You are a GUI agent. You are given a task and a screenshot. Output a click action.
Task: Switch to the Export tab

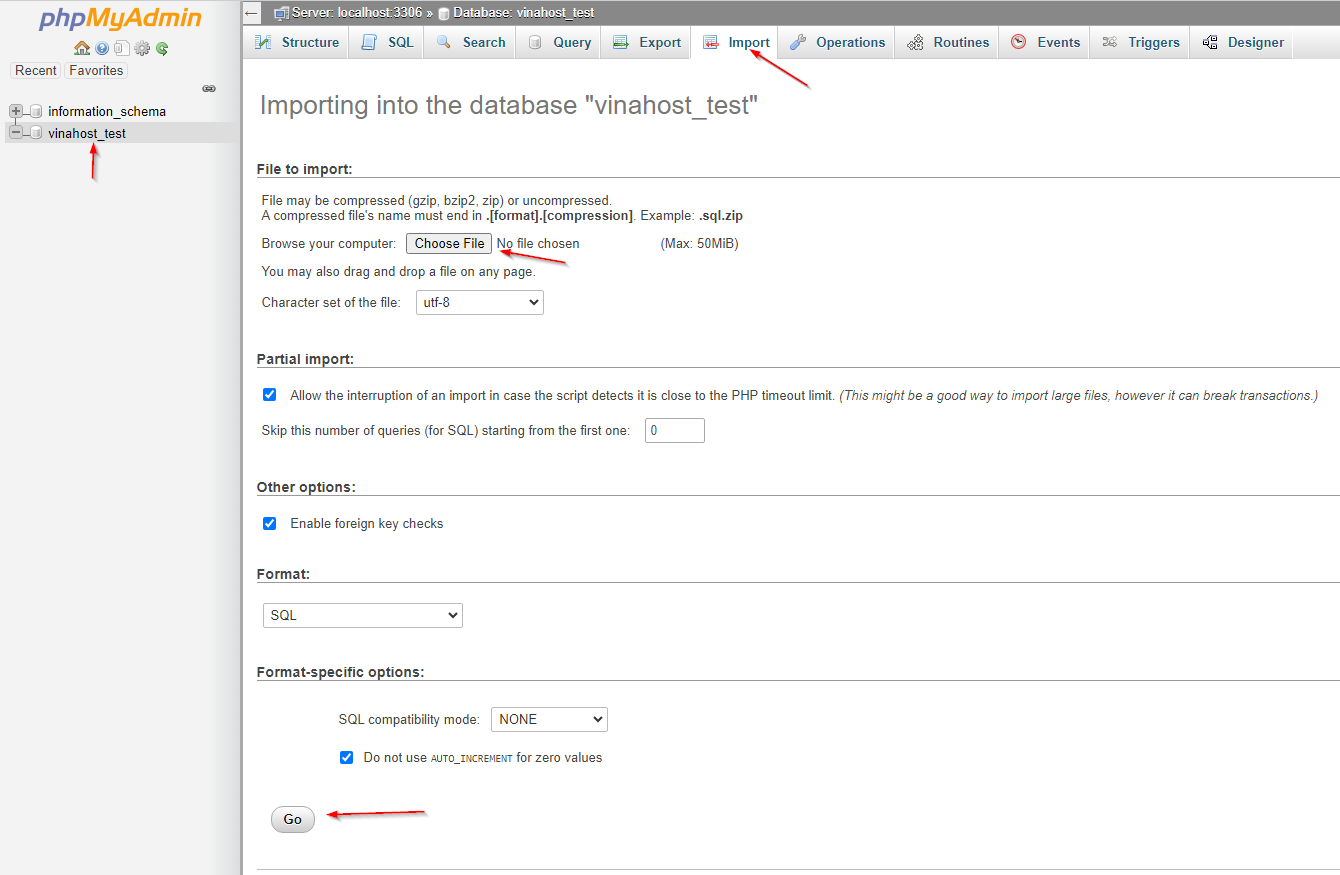[x=647, y=42]
